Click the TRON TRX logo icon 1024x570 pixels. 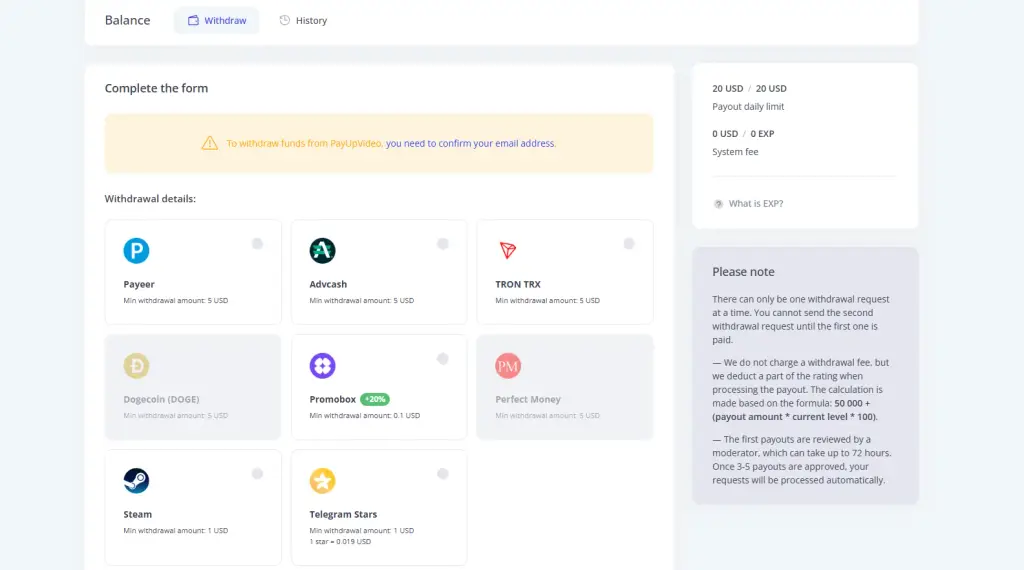click(508, 250)
